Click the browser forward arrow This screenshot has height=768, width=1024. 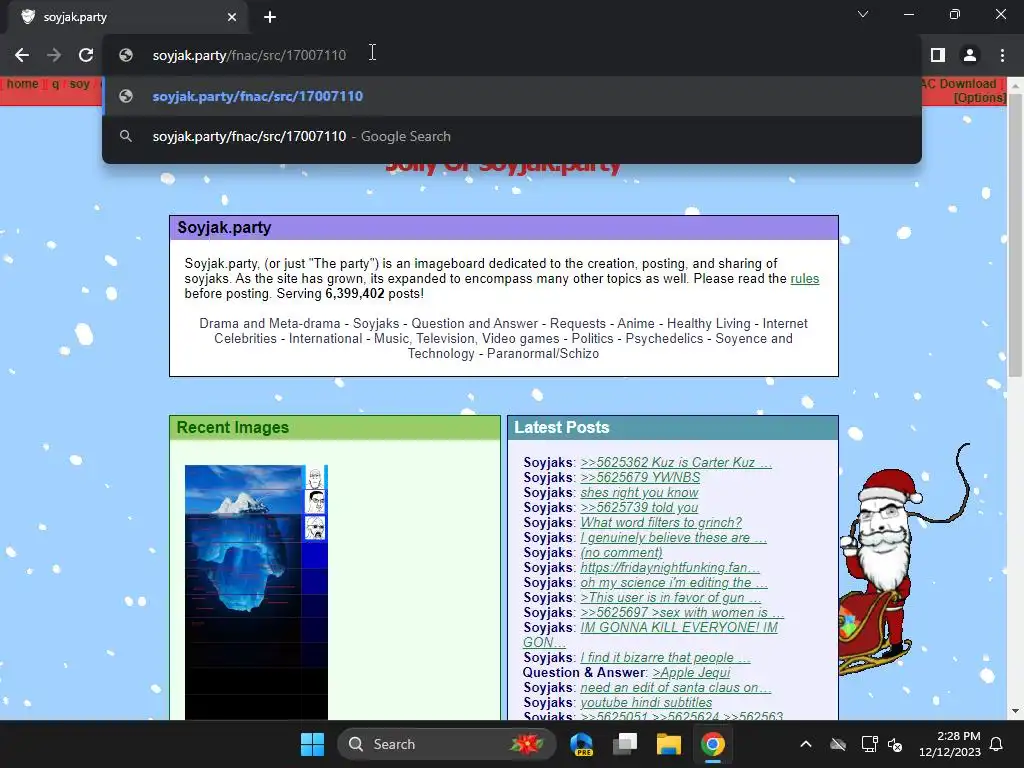tap(54, 56)
